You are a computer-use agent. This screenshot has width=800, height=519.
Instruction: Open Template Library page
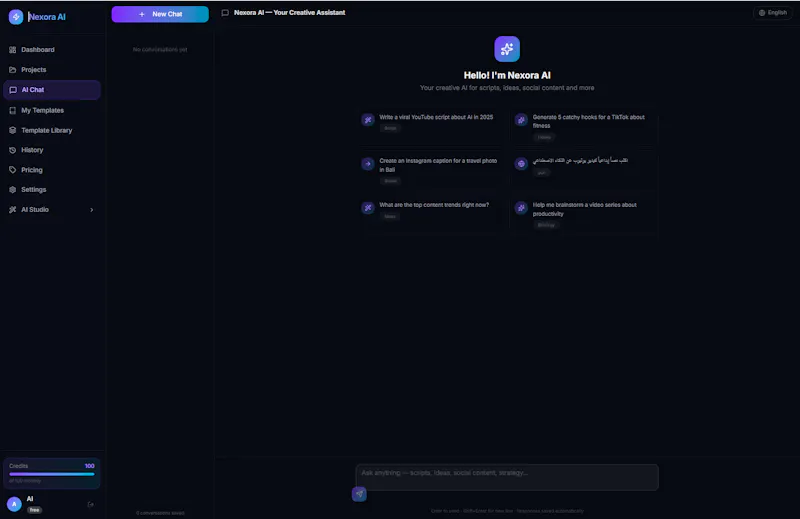52,130
